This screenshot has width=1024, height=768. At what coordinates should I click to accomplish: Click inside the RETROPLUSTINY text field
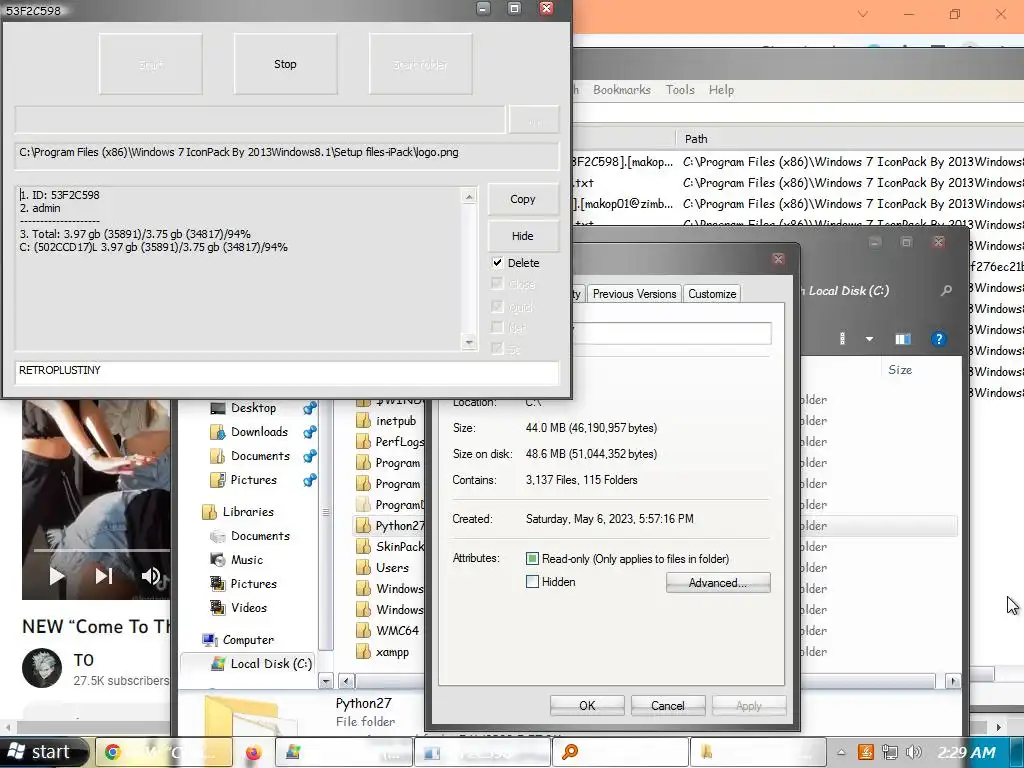(287, 371)
